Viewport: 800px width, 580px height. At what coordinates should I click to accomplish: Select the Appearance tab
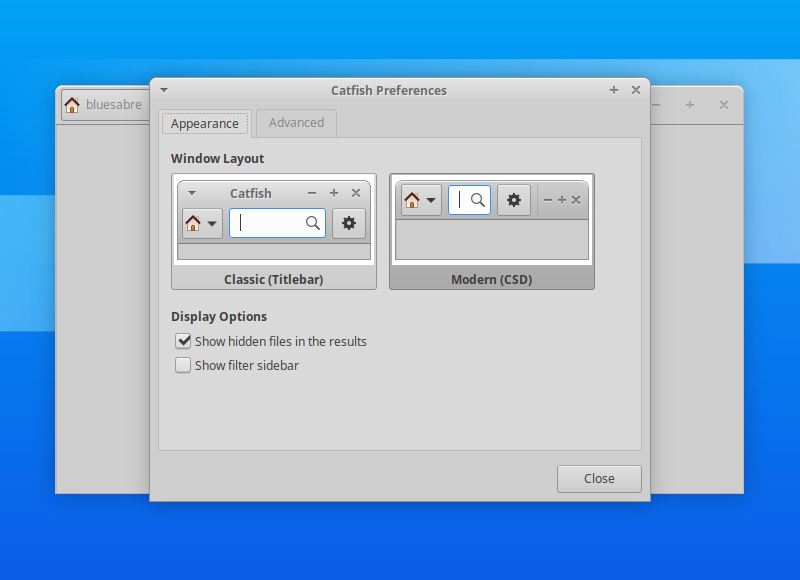coord(205,123)
